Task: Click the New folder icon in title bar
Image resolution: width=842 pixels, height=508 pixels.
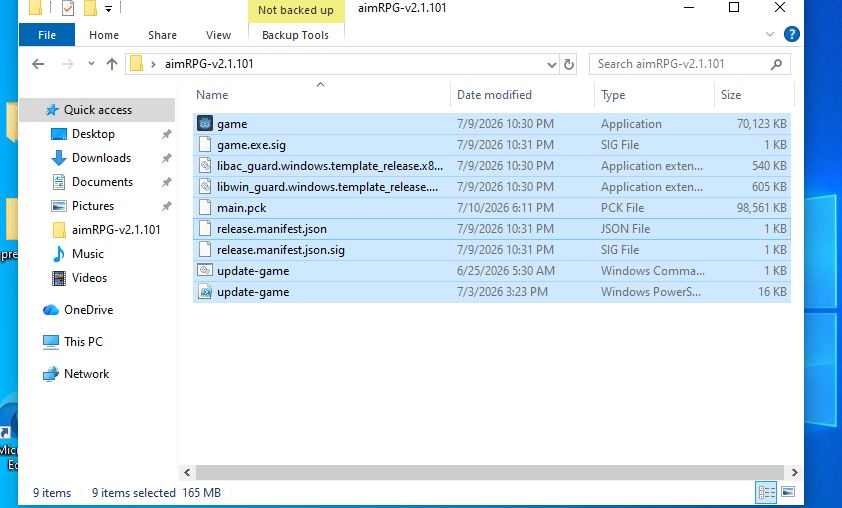Action: 90,8
